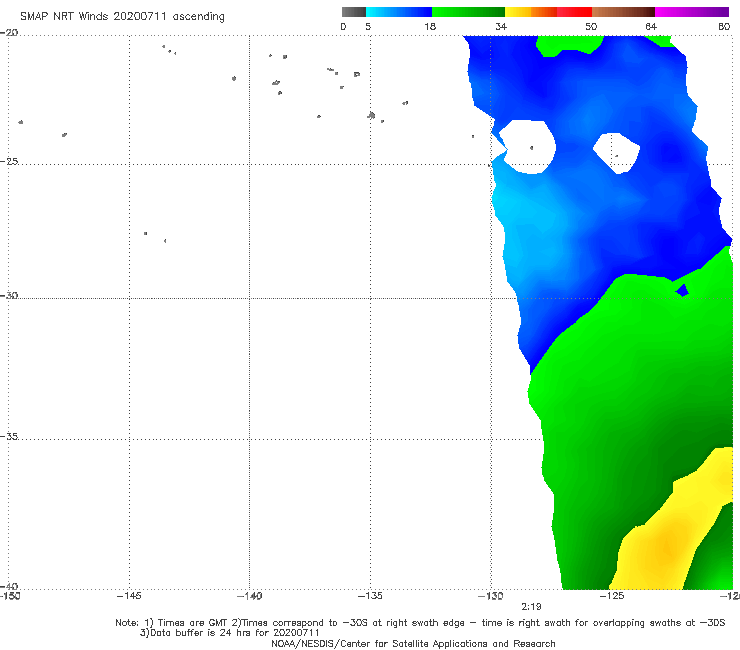
Task: Click the '-135' longitude axis label
Action: [x=370, y=596]
